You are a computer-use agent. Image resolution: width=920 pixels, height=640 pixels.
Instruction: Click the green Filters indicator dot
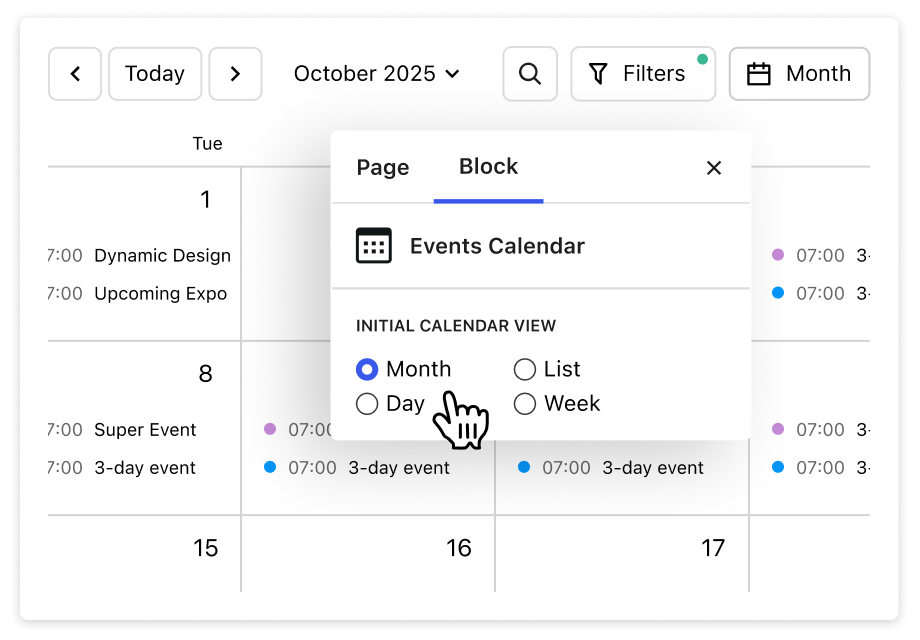702,59
